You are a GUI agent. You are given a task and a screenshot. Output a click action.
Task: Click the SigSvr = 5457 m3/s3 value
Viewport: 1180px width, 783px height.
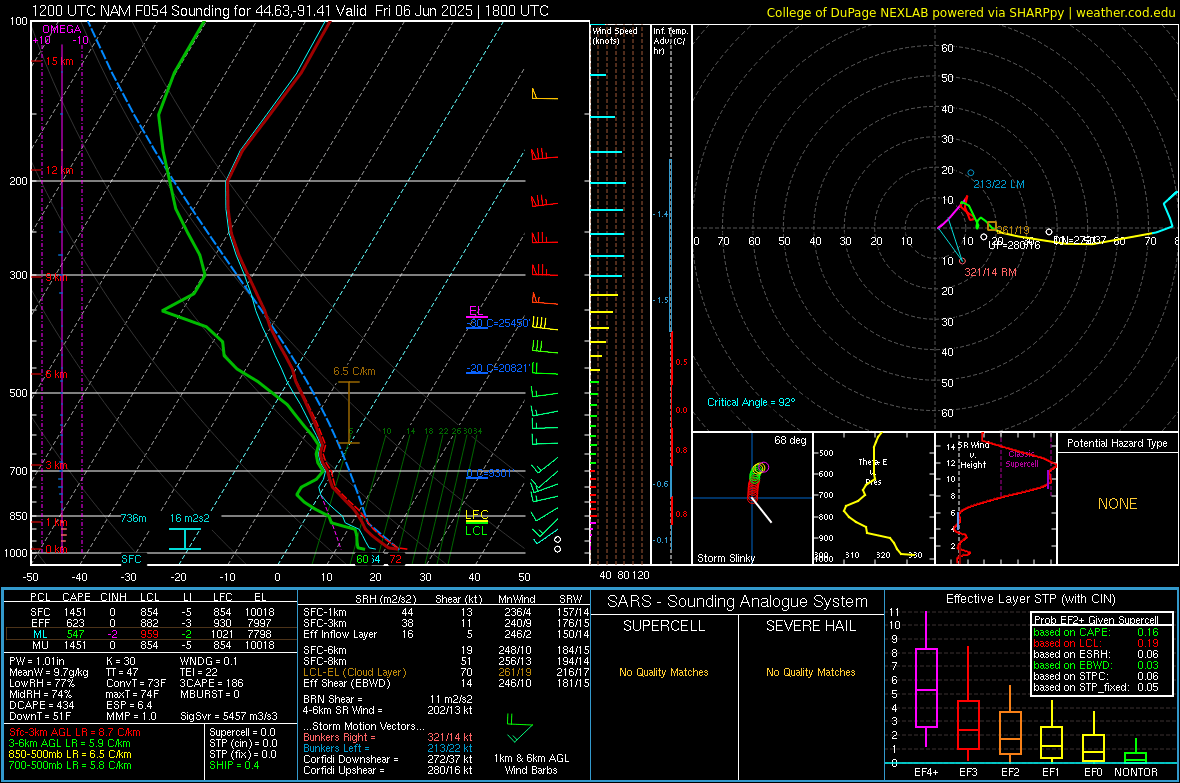coord(228,716)
